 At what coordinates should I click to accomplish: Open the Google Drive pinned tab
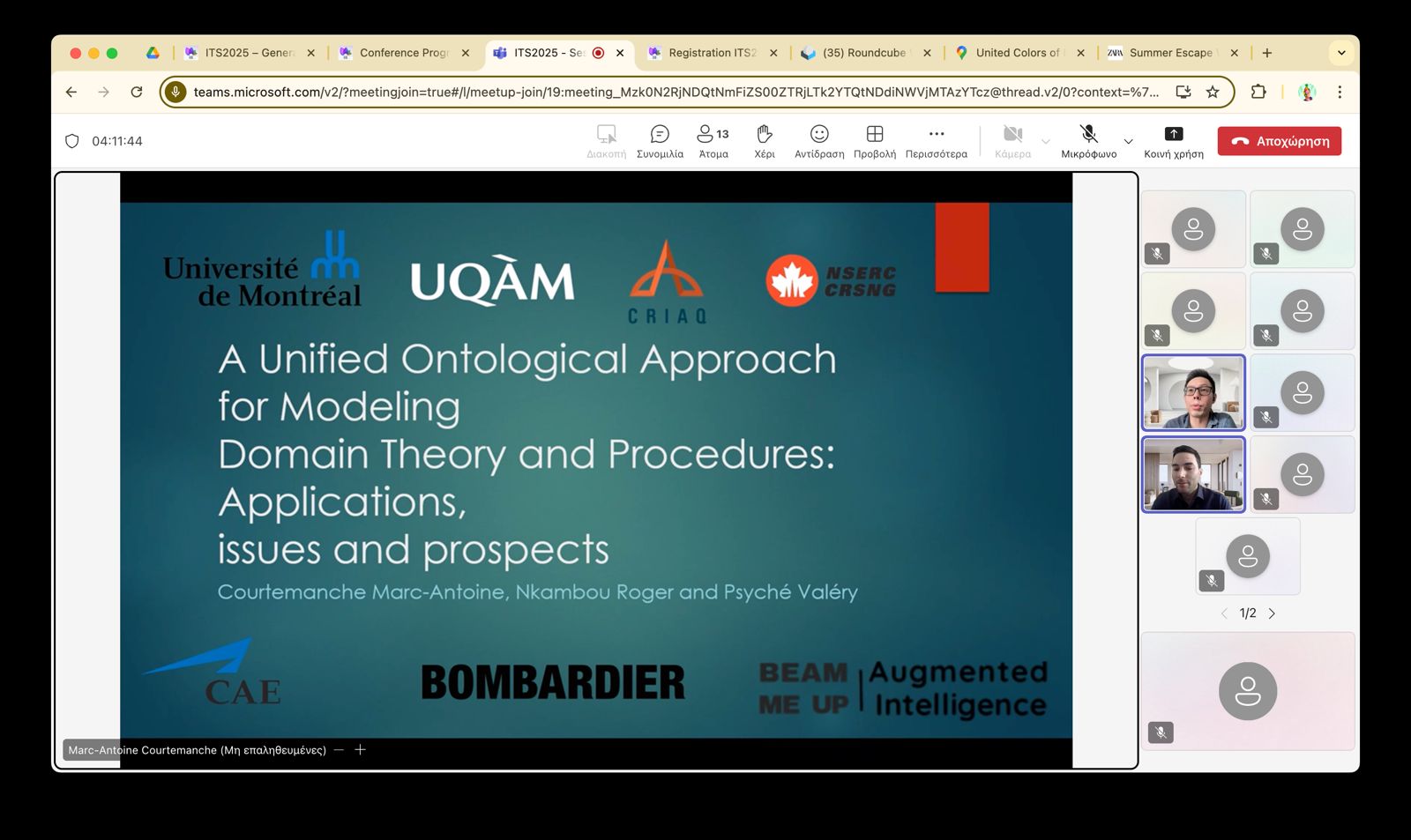click(153, 53)
